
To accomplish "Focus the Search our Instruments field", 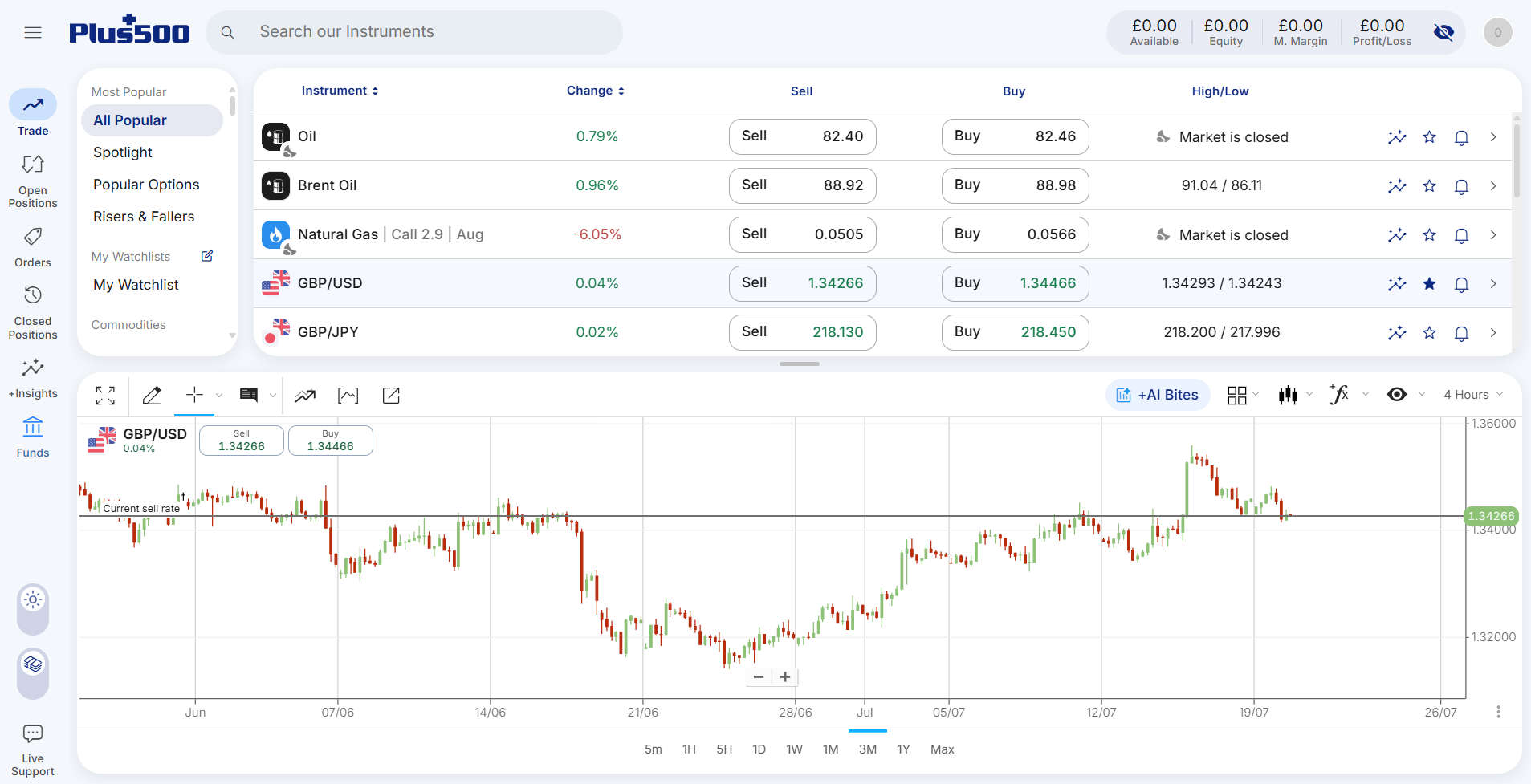I will [414, 32].
